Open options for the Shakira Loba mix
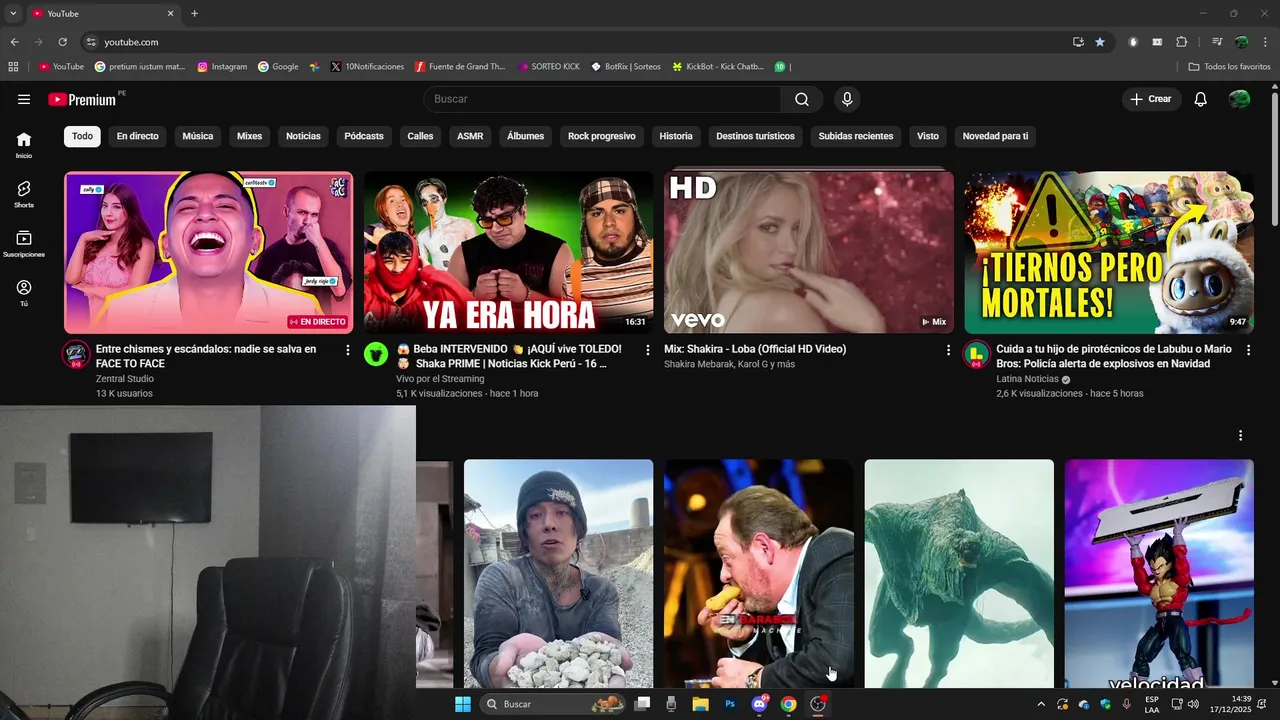 [948, 350]
